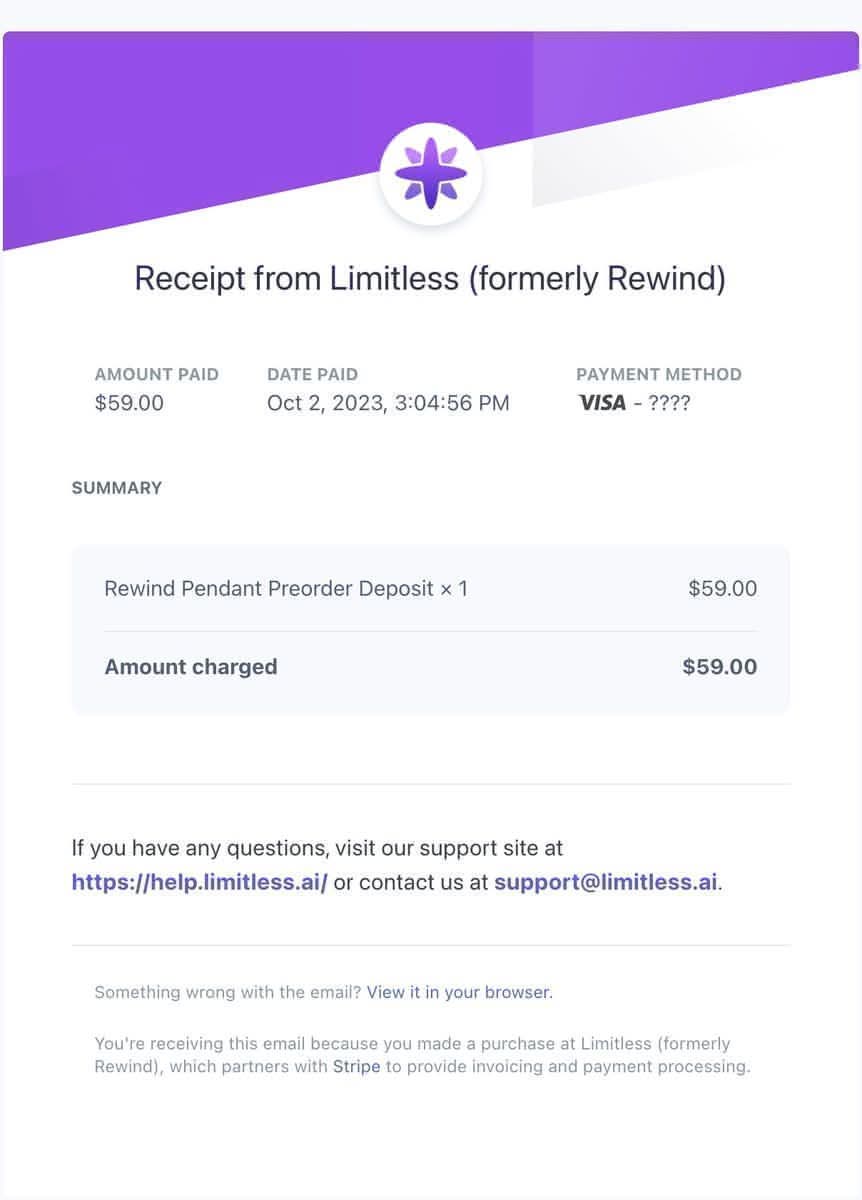Image resolution: width=862 pixels, height=1200 pixels.
Task: Click the AMOUNT PAID label
Action: coord(156,374)
